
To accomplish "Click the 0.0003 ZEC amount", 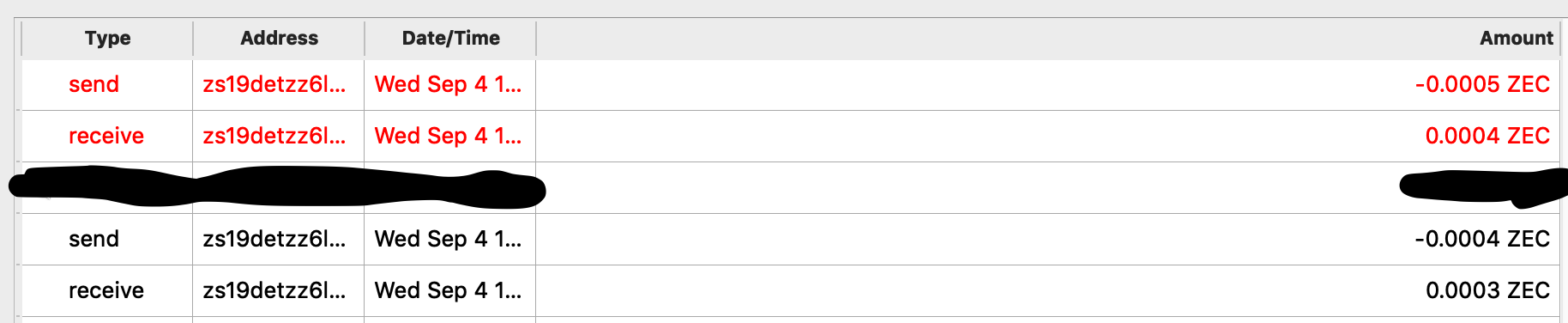I will coord(1487,290).
